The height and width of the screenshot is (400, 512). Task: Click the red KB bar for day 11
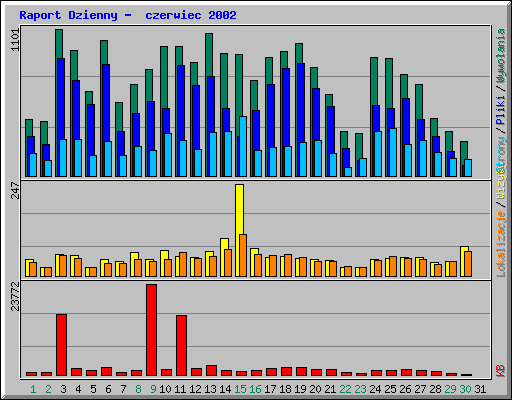(181, 346)
